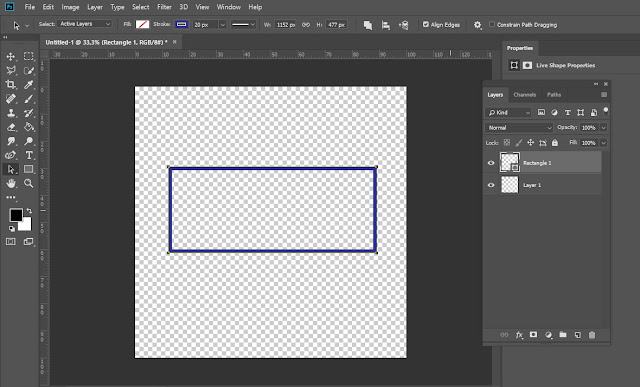Open the File menu
The image size is (640, 387).
pyautogui.click(x=29, y=7)
